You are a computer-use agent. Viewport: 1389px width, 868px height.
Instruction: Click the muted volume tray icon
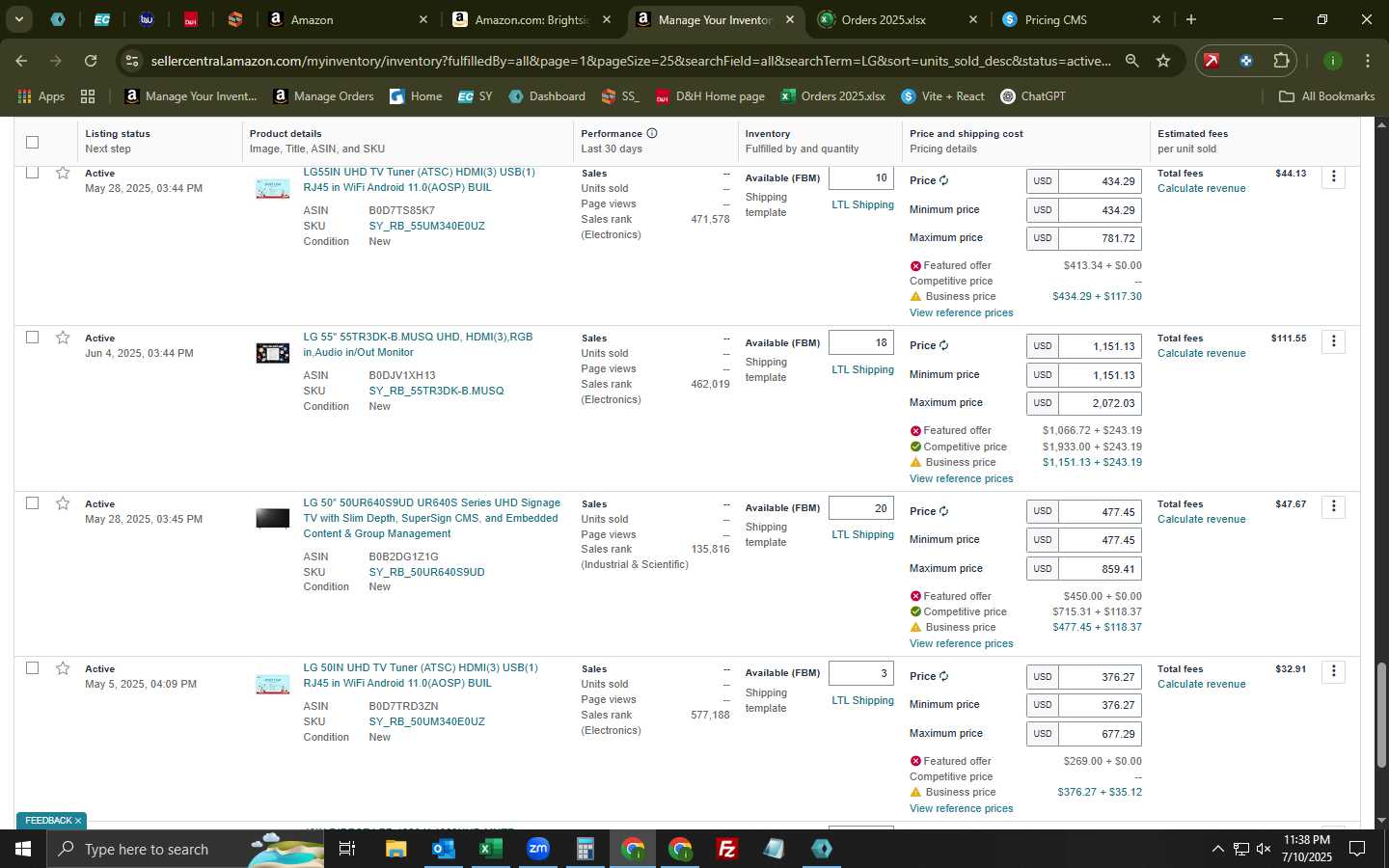click(x=1264, y=849)
